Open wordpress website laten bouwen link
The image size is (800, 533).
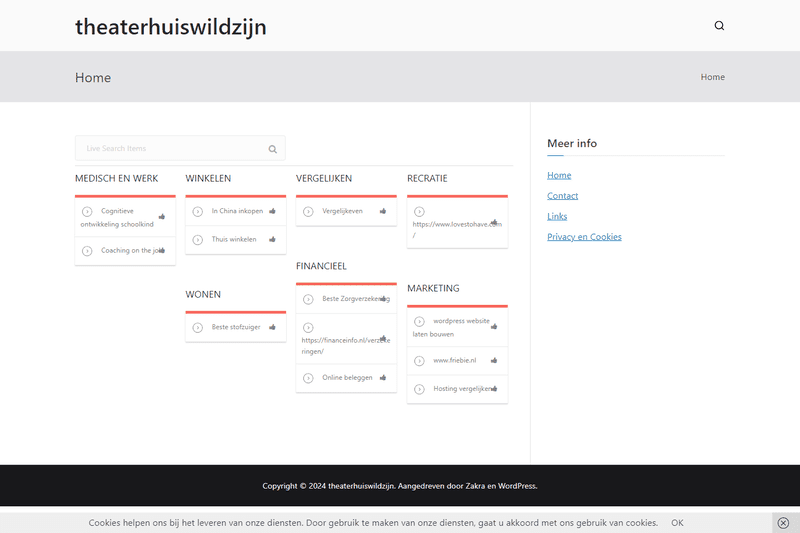[x=460, y=321]
